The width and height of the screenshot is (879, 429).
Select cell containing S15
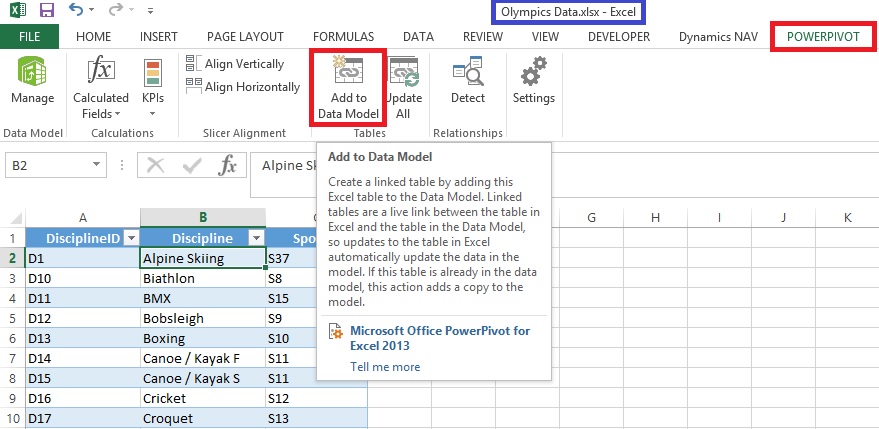[x=291, y=298]
